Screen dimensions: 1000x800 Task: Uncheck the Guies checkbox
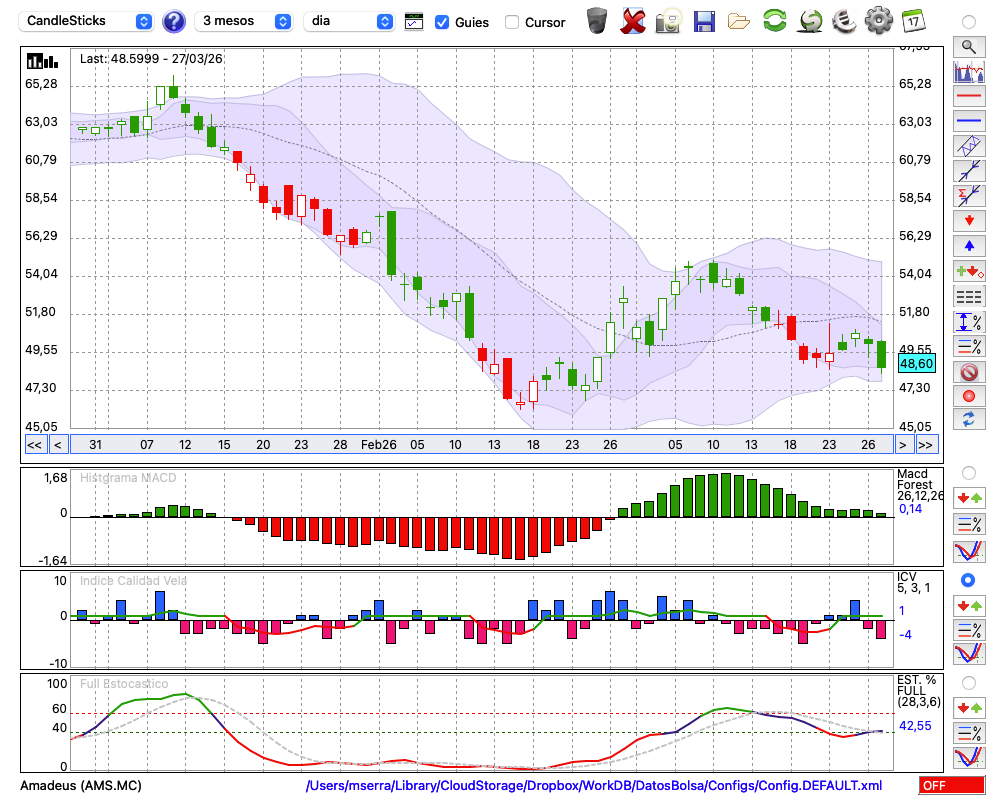[x=441, y=22]
